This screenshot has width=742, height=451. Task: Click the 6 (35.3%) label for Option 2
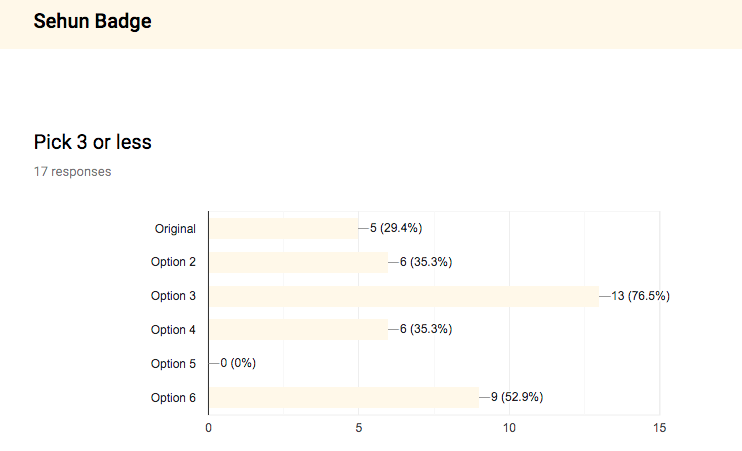tap(426, 262)
